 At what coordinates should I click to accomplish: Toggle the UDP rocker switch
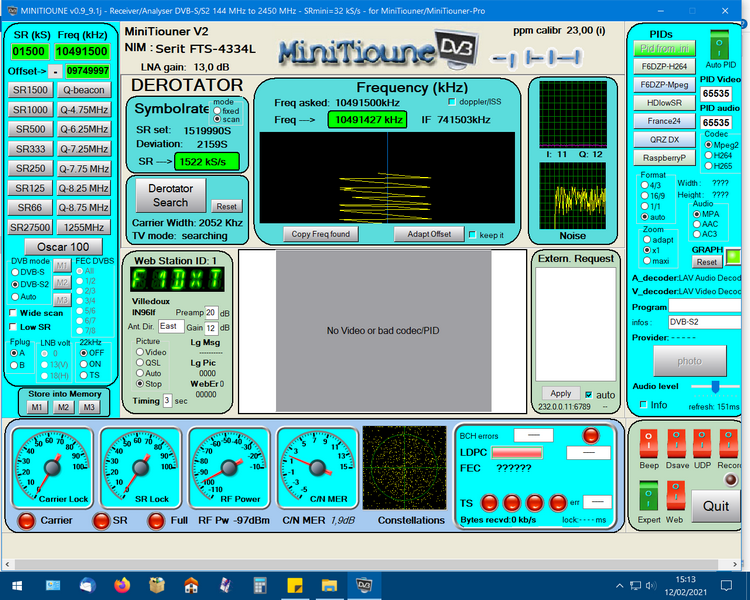click(702, 444)
